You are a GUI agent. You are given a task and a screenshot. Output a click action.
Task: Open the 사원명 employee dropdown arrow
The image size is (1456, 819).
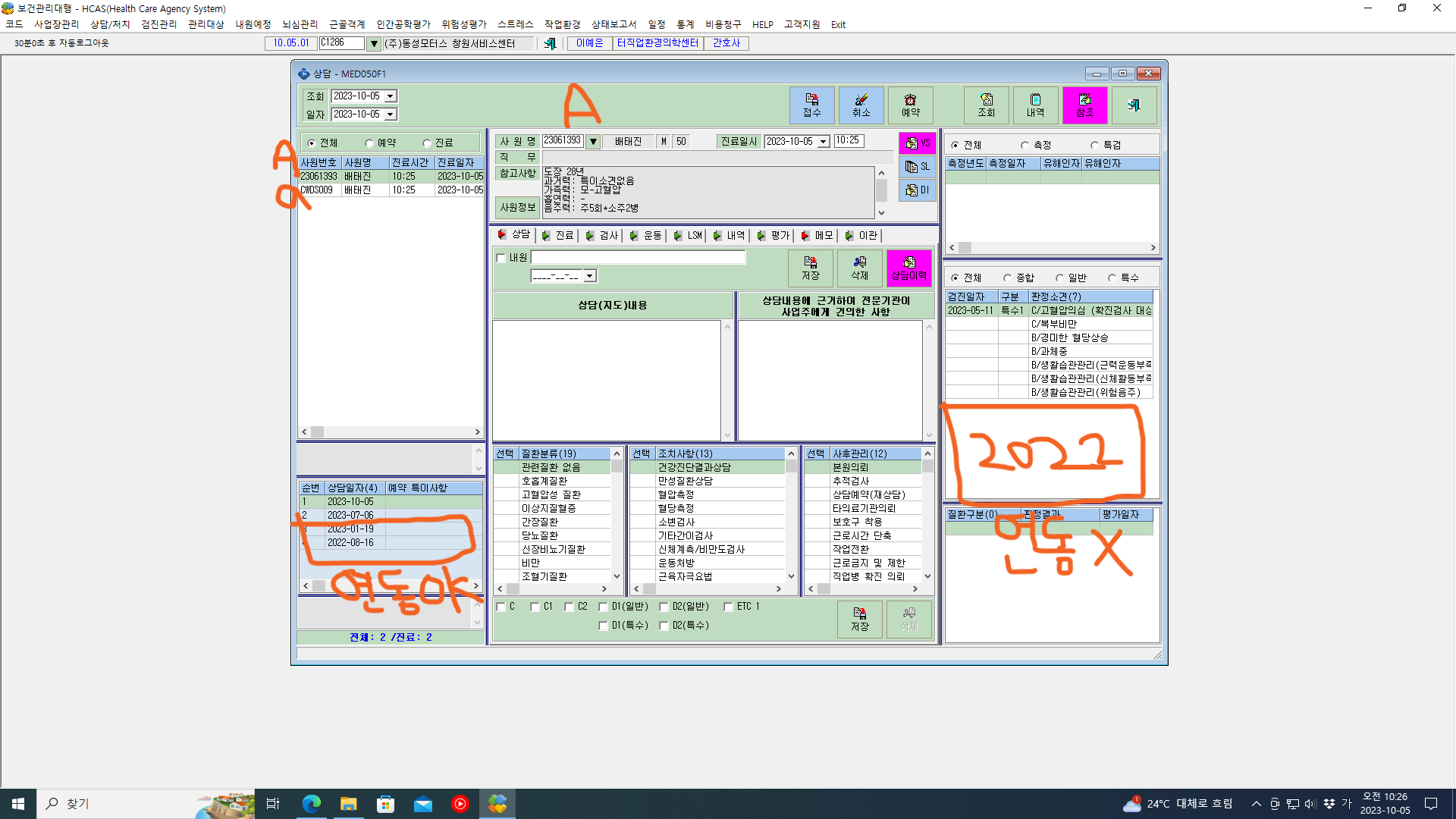(593, 141)
